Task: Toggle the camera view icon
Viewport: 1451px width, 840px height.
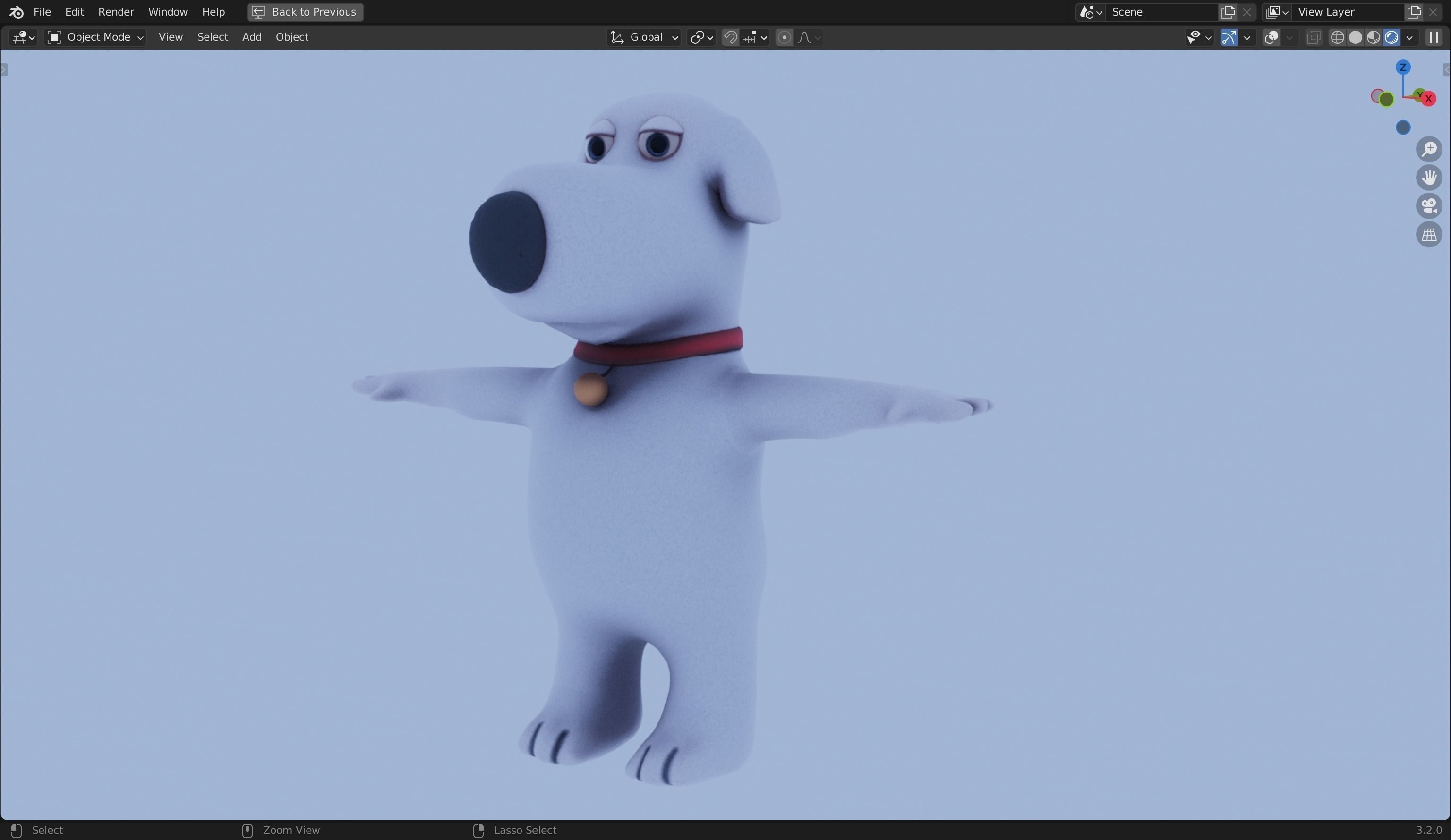Action: click(1429, 206)
